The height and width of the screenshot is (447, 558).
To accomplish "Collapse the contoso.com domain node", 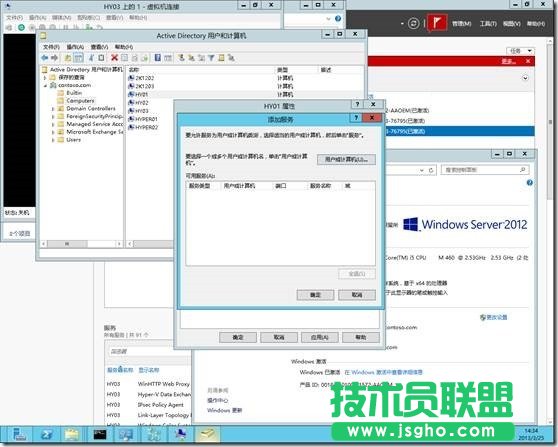I will tap(45, 85).
